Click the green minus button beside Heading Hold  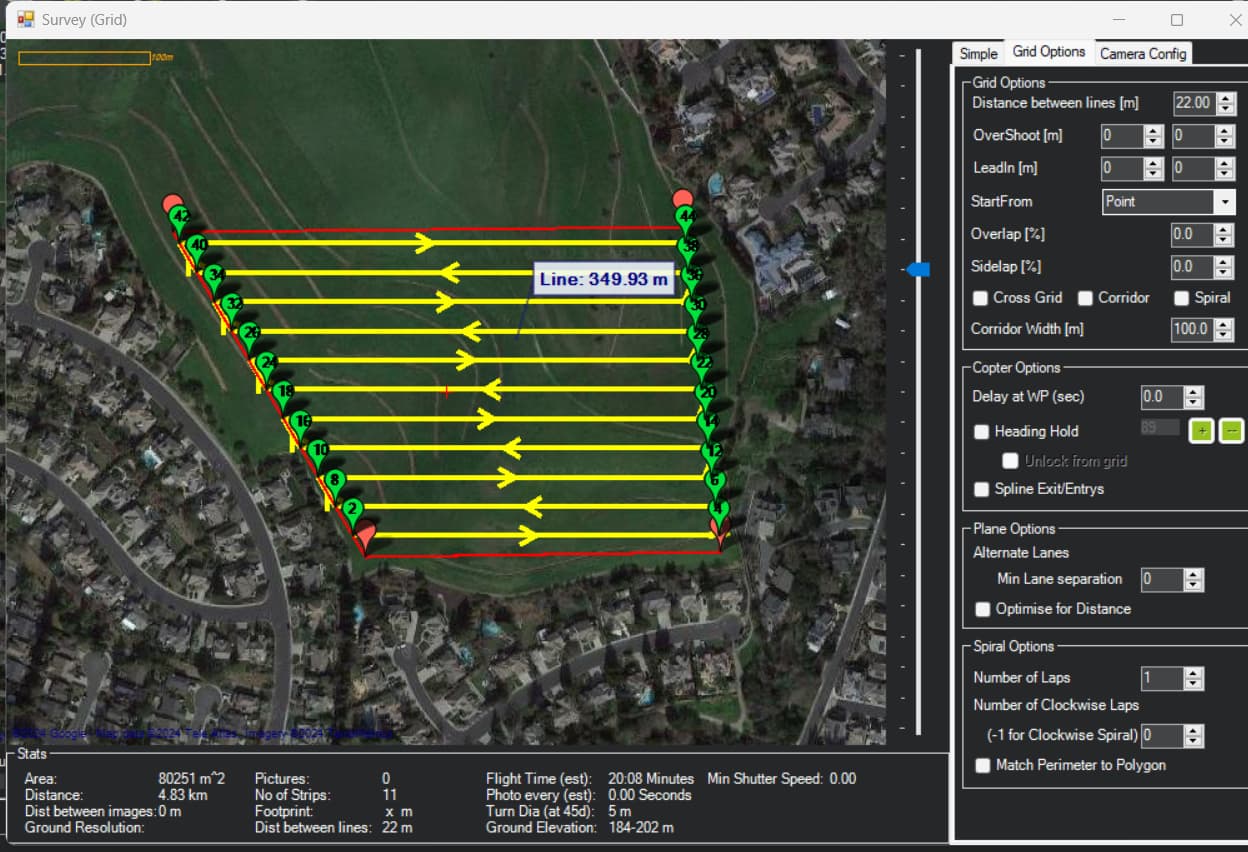[x=1230, y=430]
